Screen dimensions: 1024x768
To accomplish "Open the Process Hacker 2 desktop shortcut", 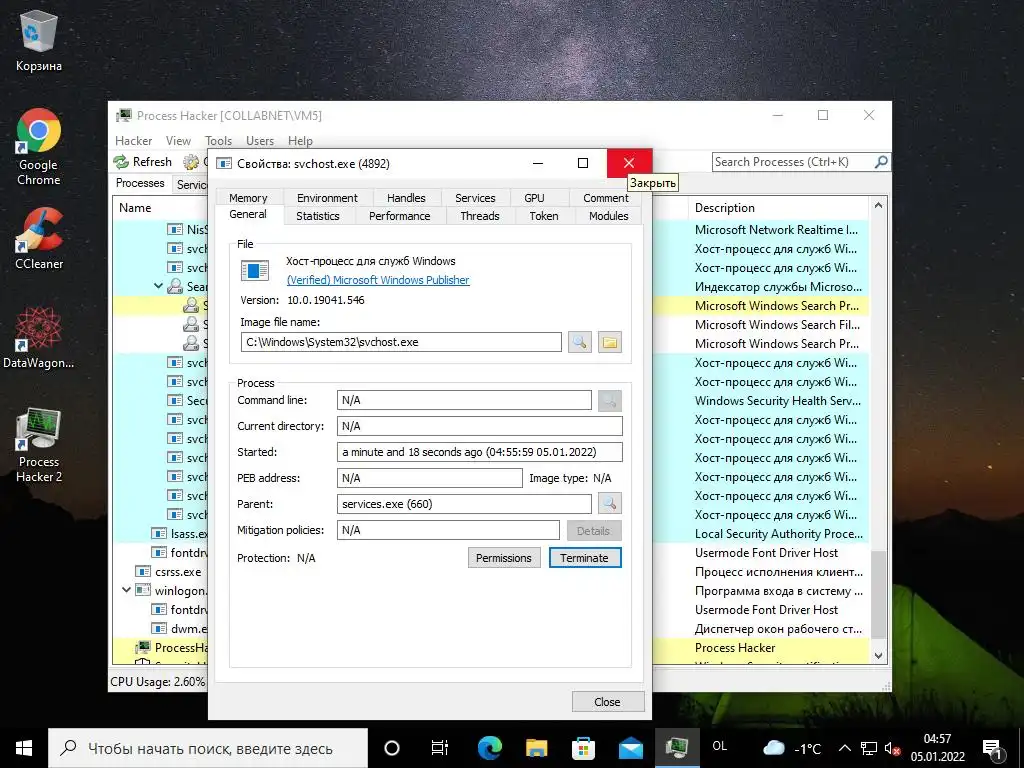I will [x=39, y=444].
